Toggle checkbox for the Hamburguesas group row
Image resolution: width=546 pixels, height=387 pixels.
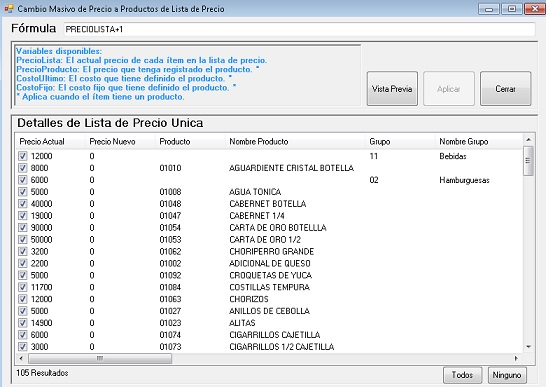point(23,180)
